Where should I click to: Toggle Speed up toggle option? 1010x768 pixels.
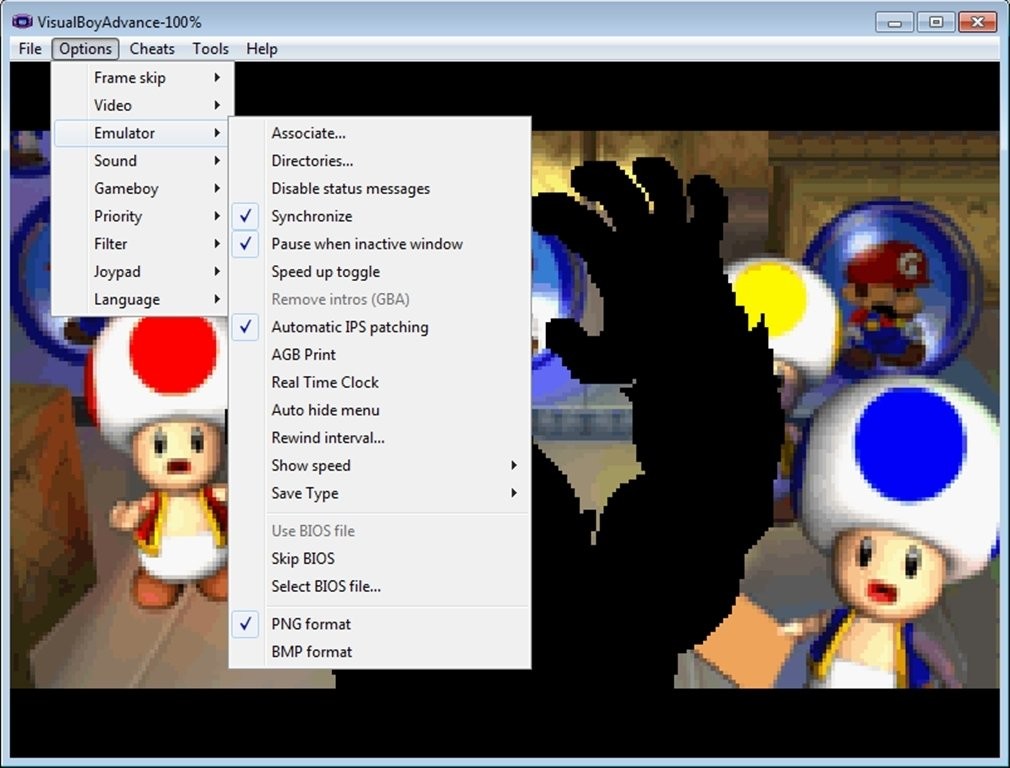[380, 271]
